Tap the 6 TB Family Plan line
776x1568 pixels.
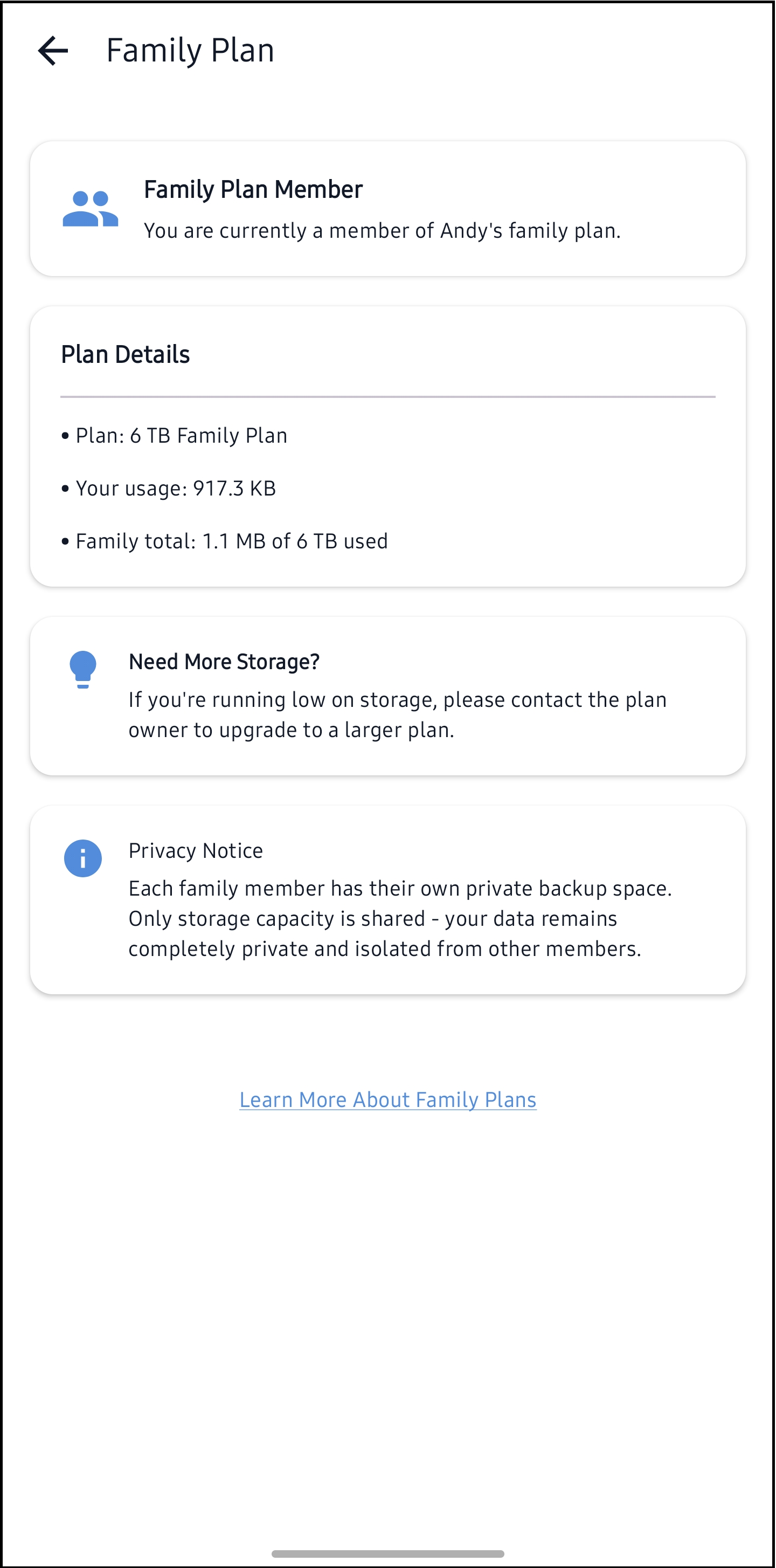pyautogui.click(x=181, y=436)
